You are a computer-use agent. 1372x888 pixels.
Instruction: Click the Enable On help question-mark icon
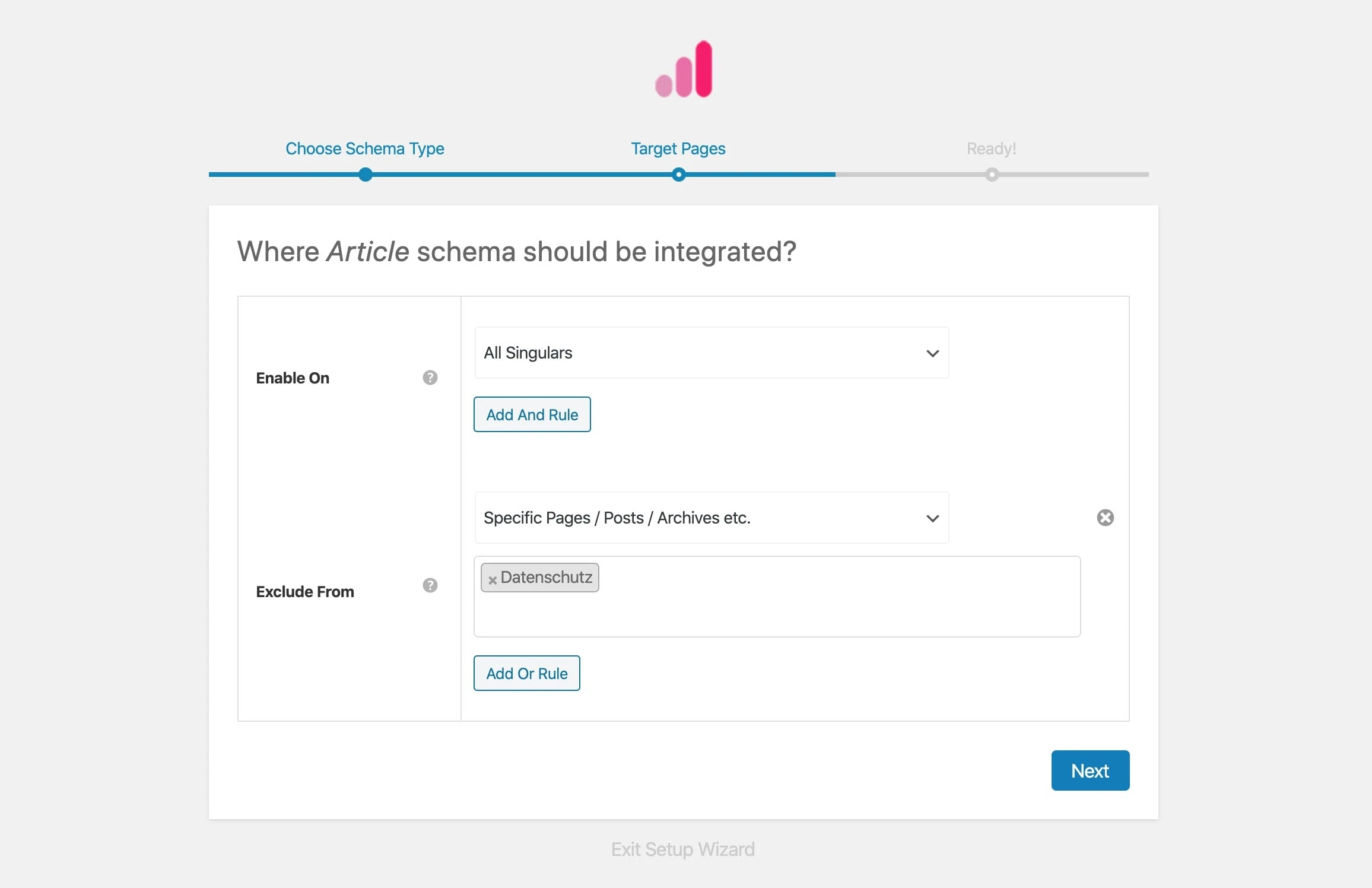click(430, 378)
